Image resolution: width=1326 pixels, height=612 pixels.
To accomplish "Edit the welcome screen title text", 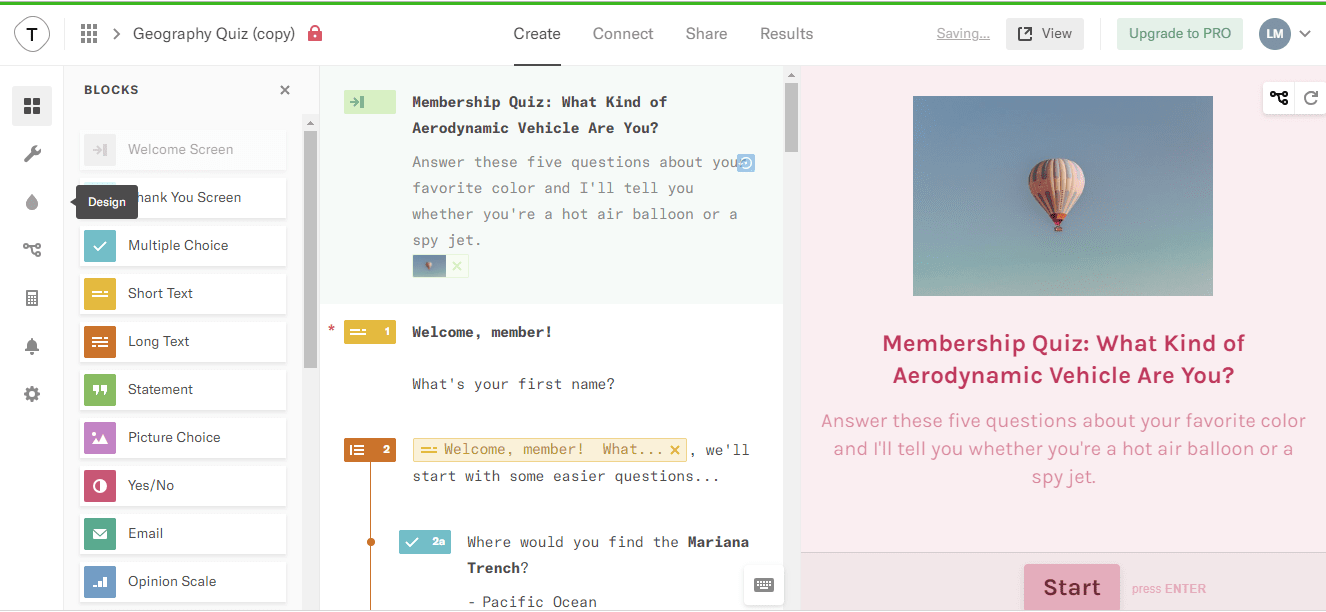I will pos(540,115).
